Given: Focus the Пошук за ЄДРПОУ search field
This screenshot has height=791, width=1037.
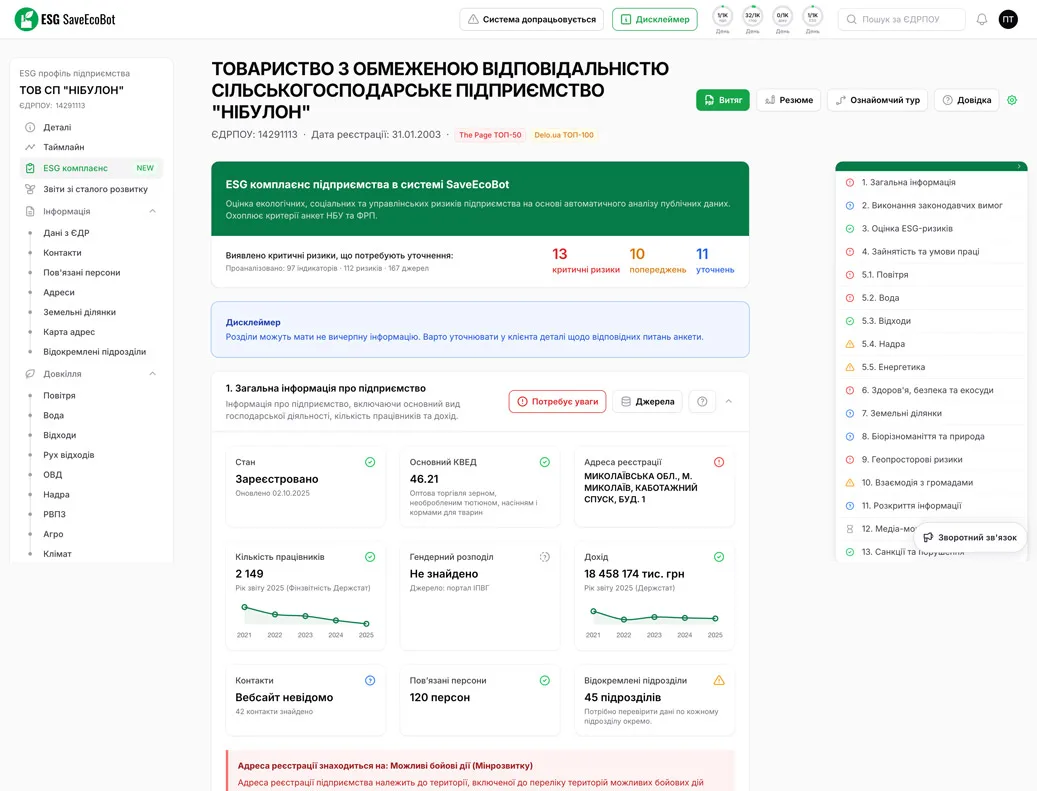Looking at the screenshot, I should (901, 19).
